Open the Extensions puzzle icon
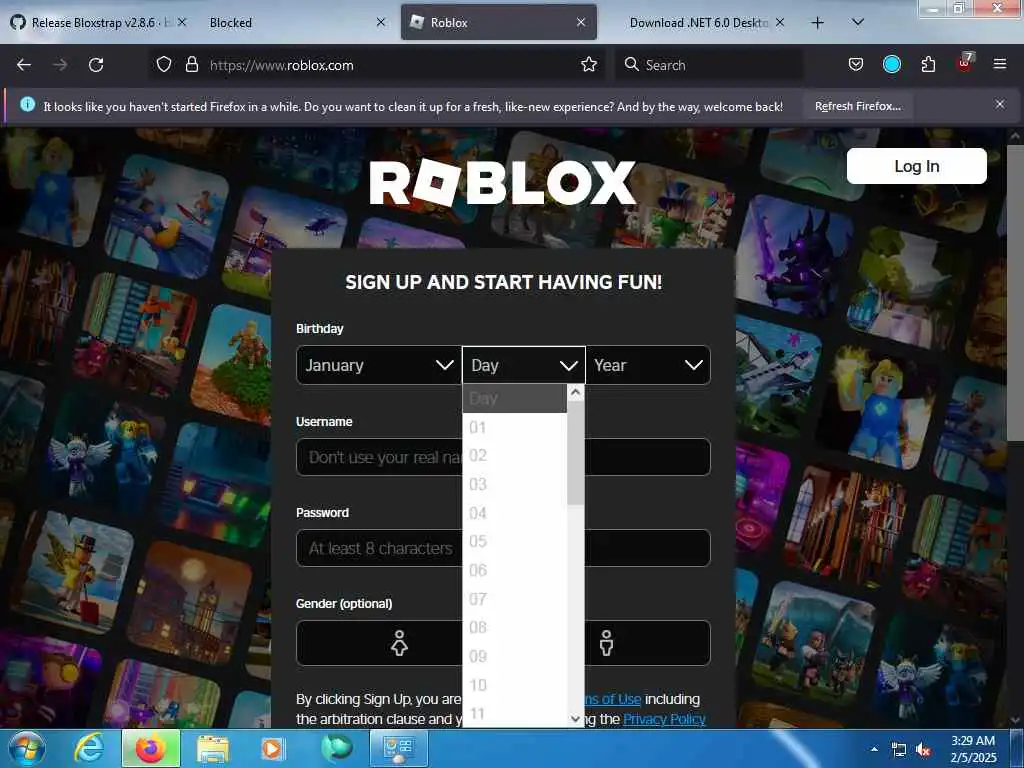This screenshot has width=1024, height=768. tap(928, 65)
